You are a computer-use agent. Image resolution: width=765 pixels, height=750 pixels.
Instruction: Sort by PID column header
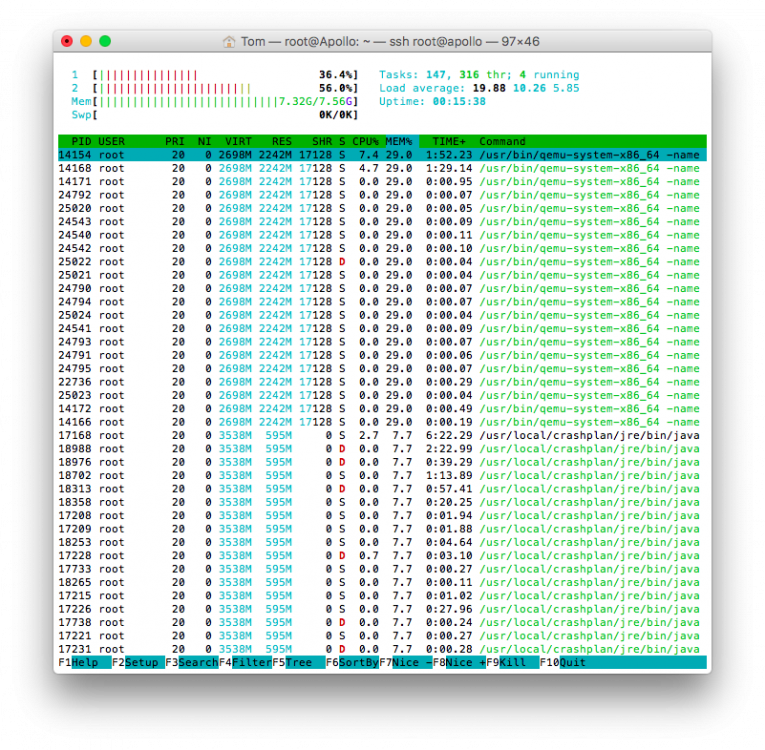[81, 142]
